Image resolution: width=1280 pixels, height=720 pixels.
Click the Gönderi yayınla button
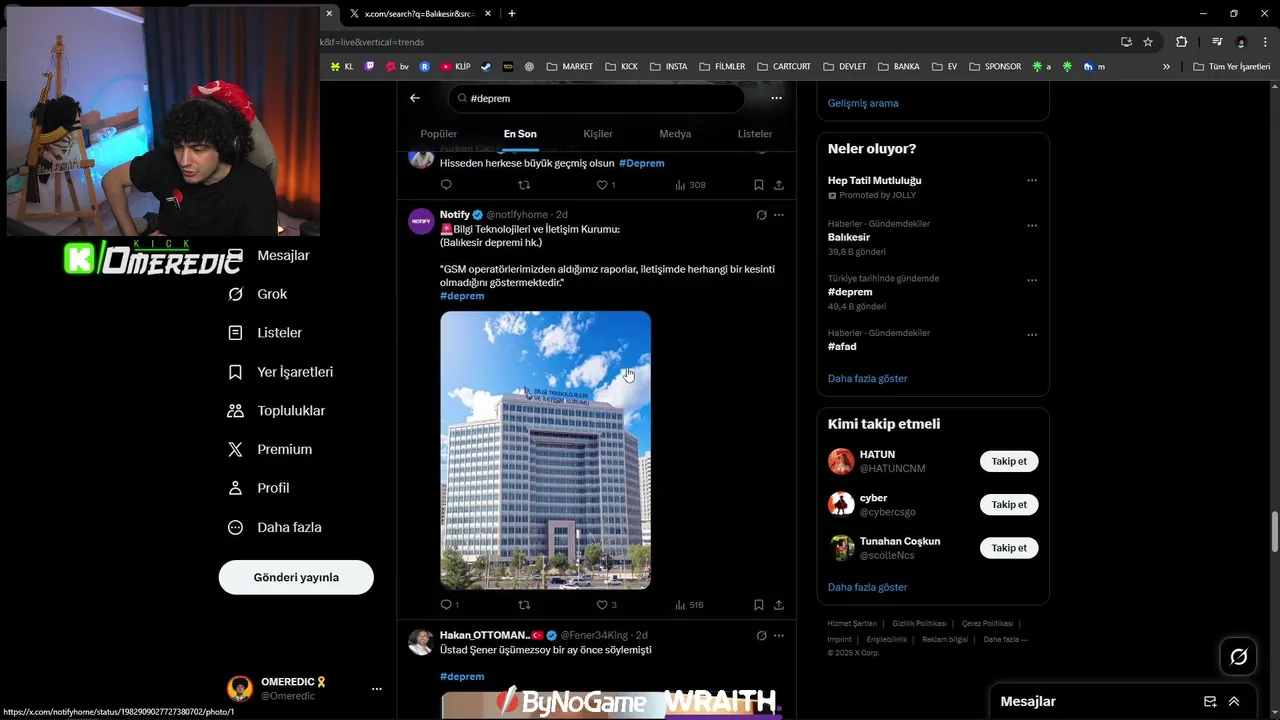296,577
